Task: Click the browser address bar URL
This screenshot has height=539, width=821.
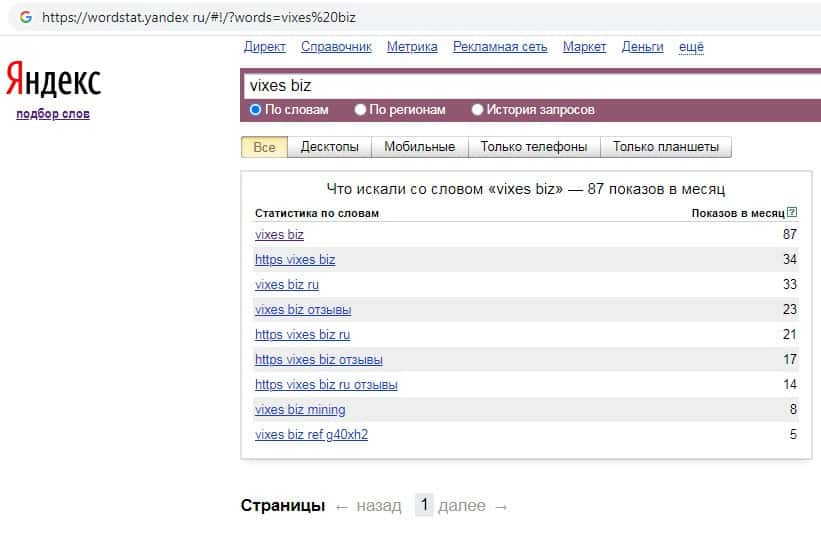Action: pyautogui.click(x=198, y=18)
